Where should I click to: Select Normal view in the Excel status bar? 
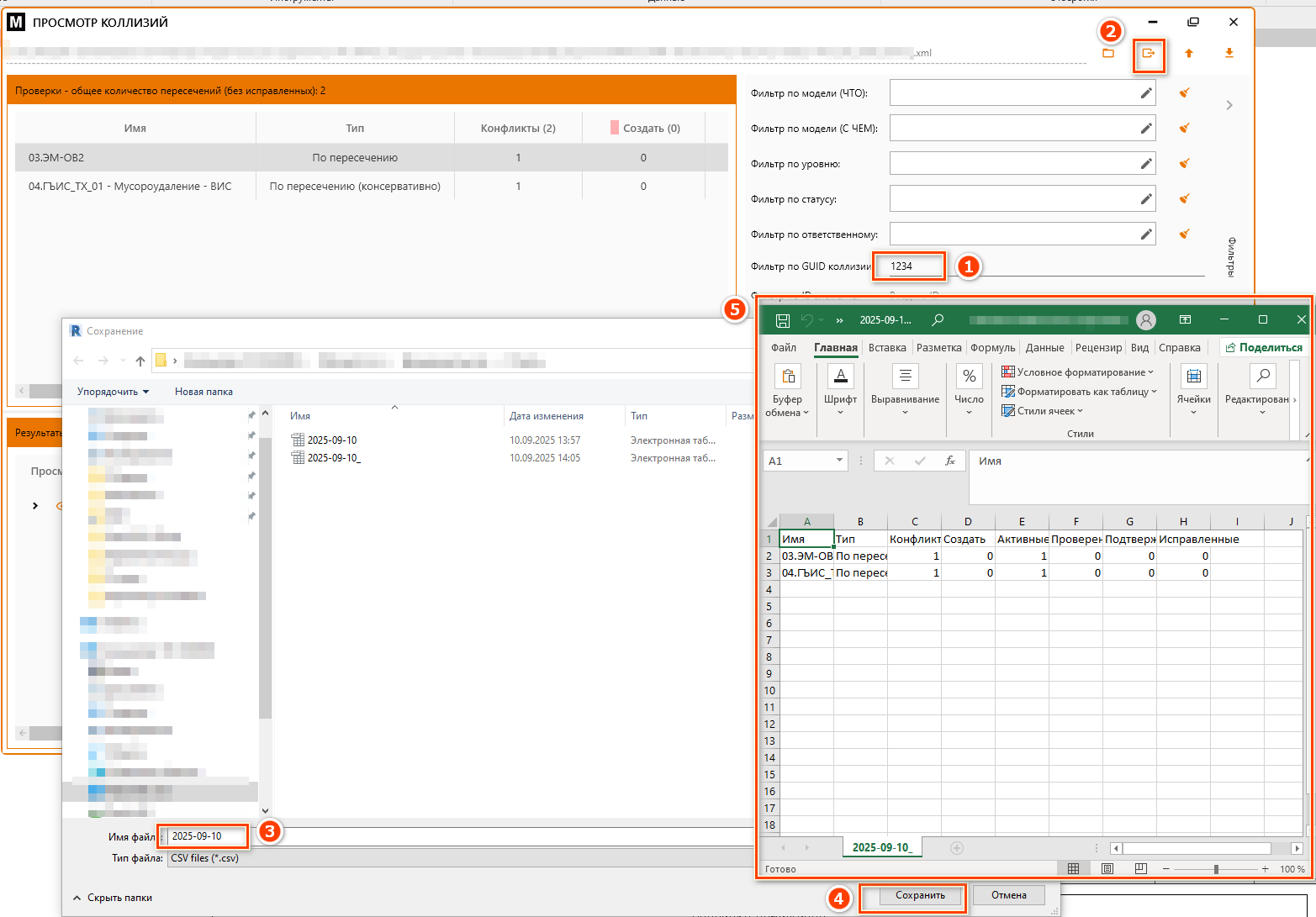[x=1073, y=868]
